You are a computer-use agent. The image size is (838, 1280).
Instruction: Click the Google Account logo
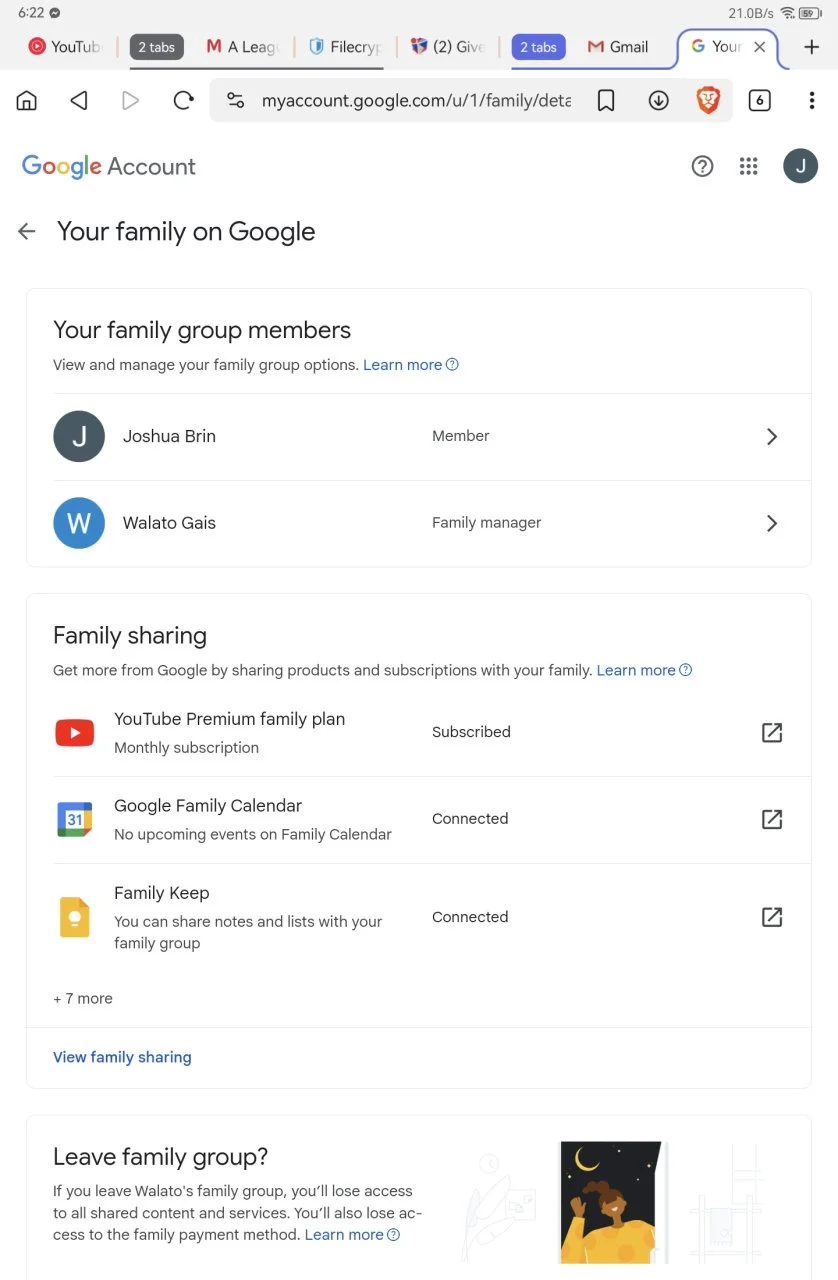(109, 167)
